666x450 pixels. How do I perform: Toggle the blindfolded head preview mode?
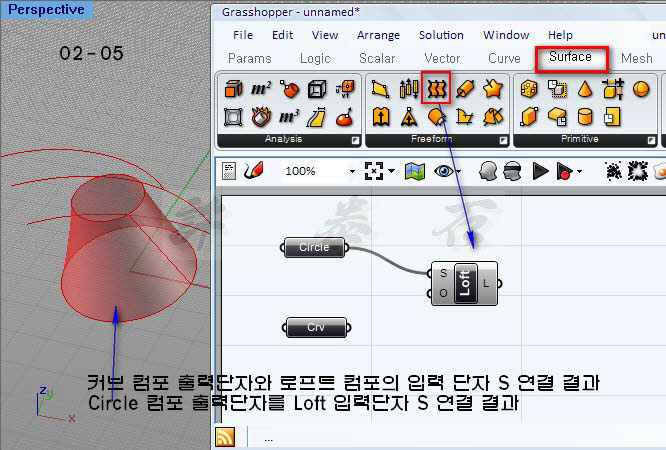click(x=513, y=171)
